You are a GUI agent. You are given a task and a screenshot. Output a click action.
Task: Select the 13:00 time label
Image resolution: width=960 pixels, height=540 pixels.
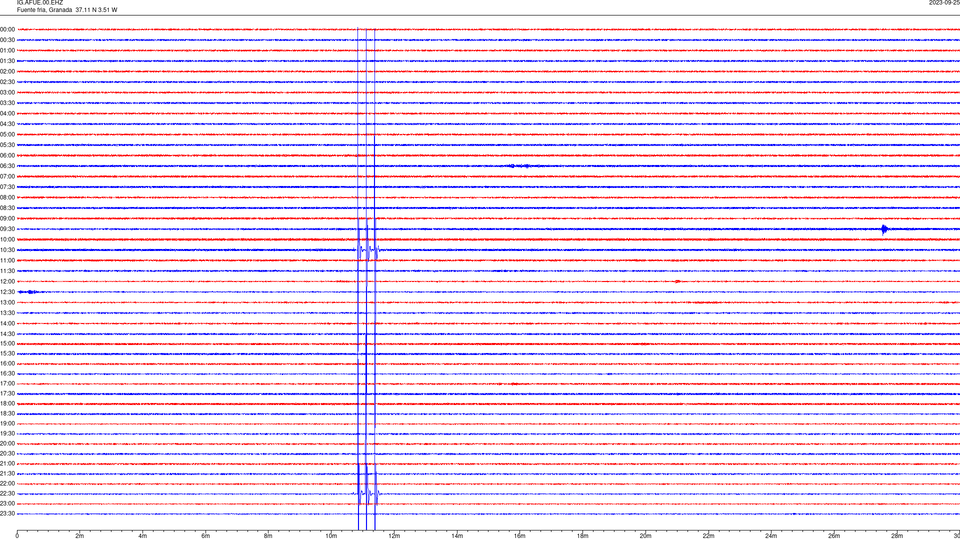7,302
